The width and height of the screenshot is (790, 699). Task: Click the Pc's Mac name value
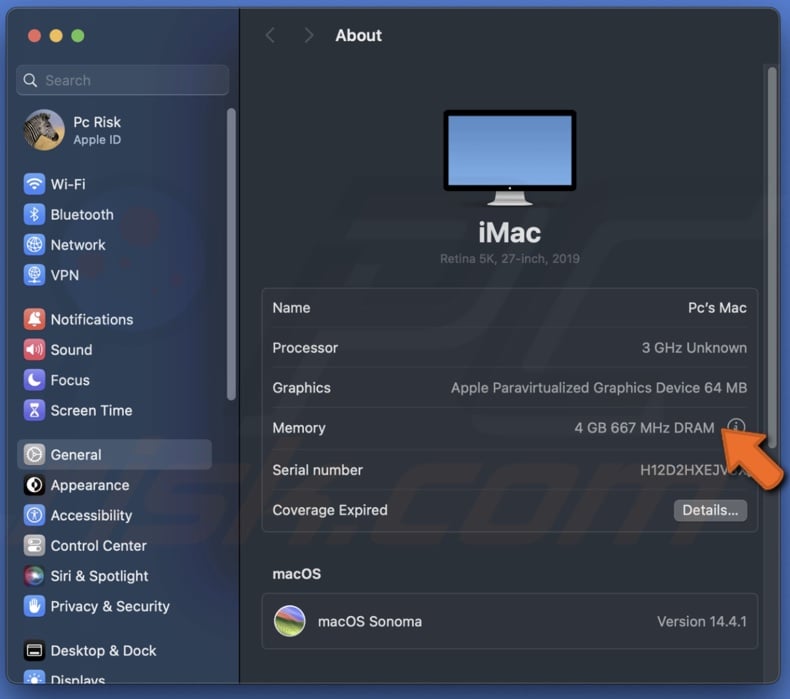point(717,307)
